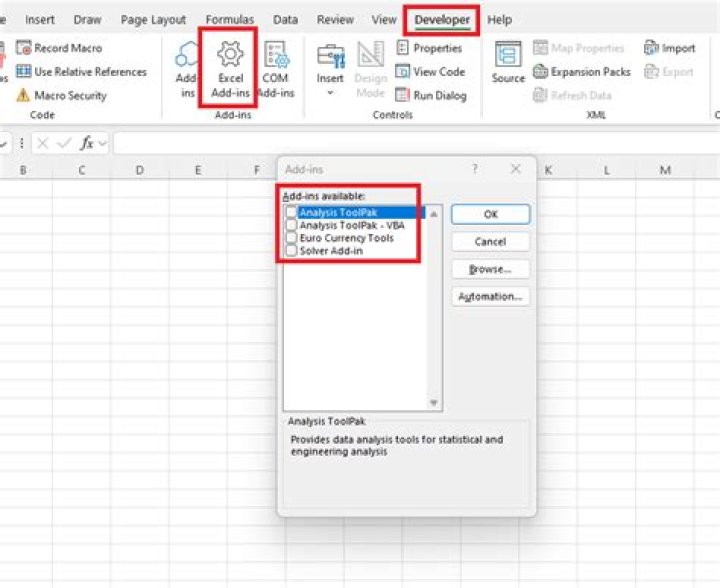This screenshot has height=588, width=720.
Task: Open the Data tab
Action: click(286, 20)
